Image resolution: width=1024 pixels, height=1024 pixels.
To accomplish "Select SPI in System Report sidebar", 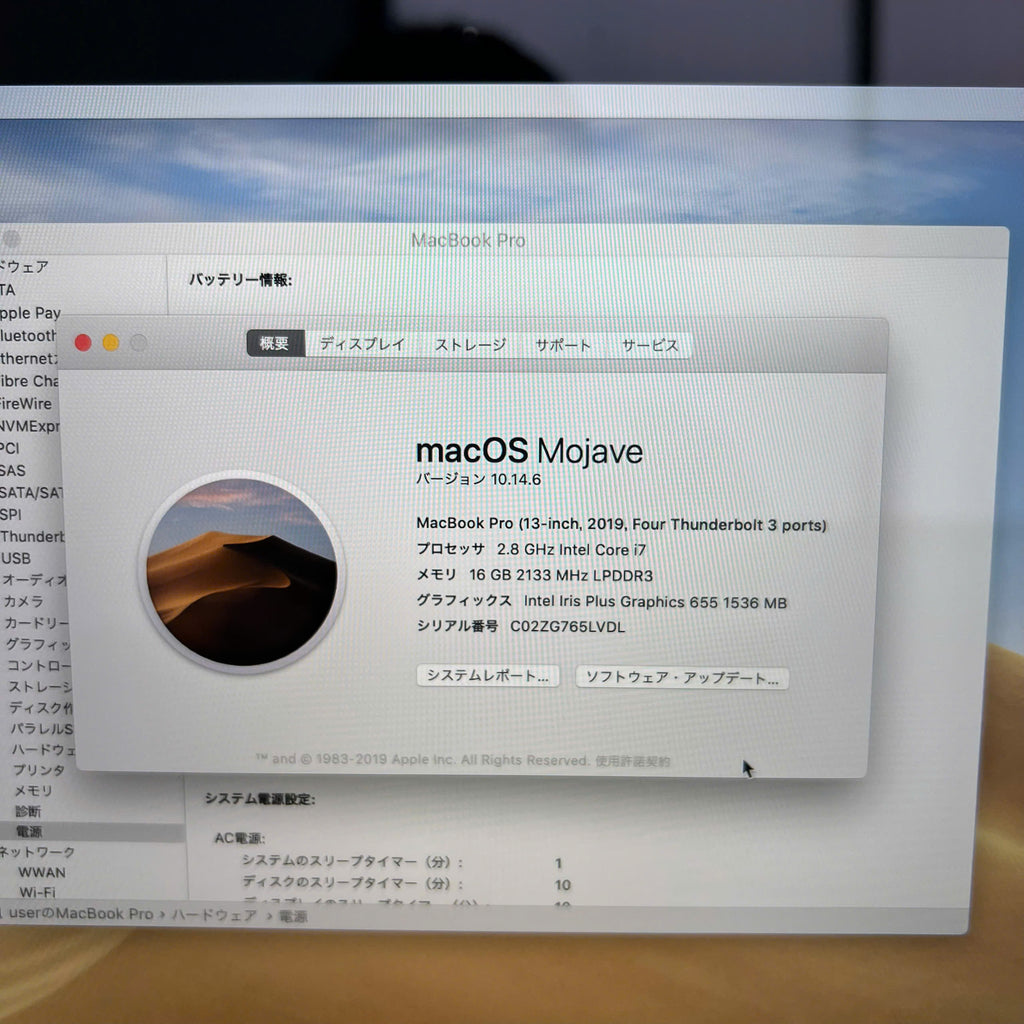I will [x=10, y=514].
